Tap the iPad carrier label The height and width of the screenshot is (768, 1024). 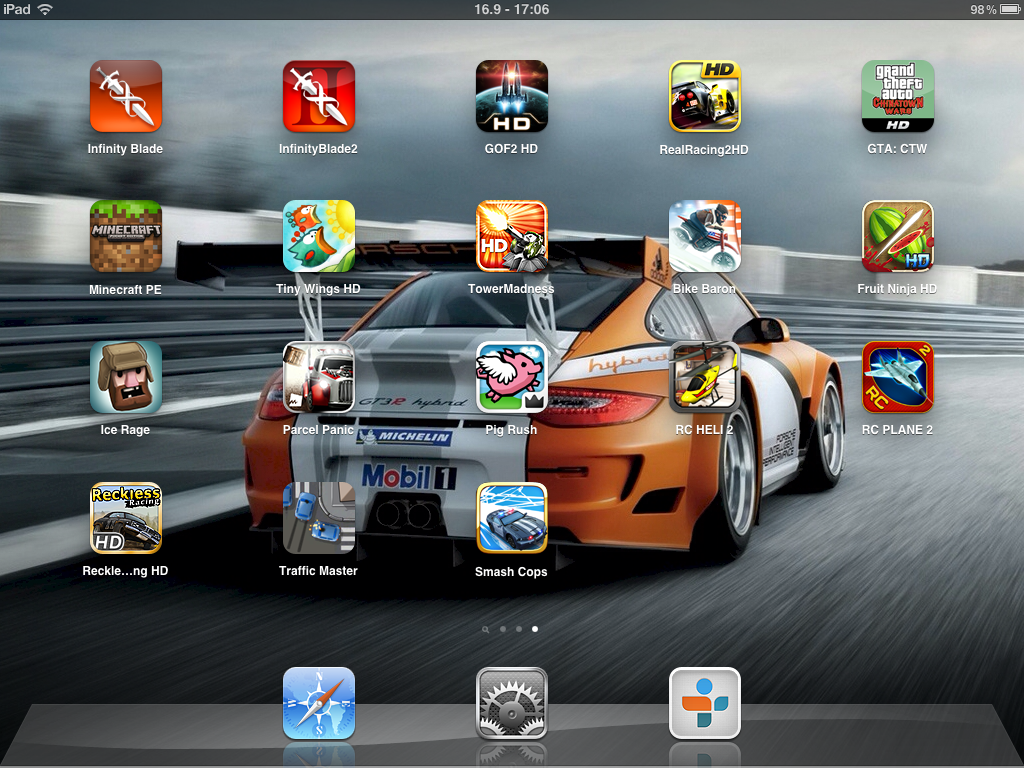coord(16,9)
